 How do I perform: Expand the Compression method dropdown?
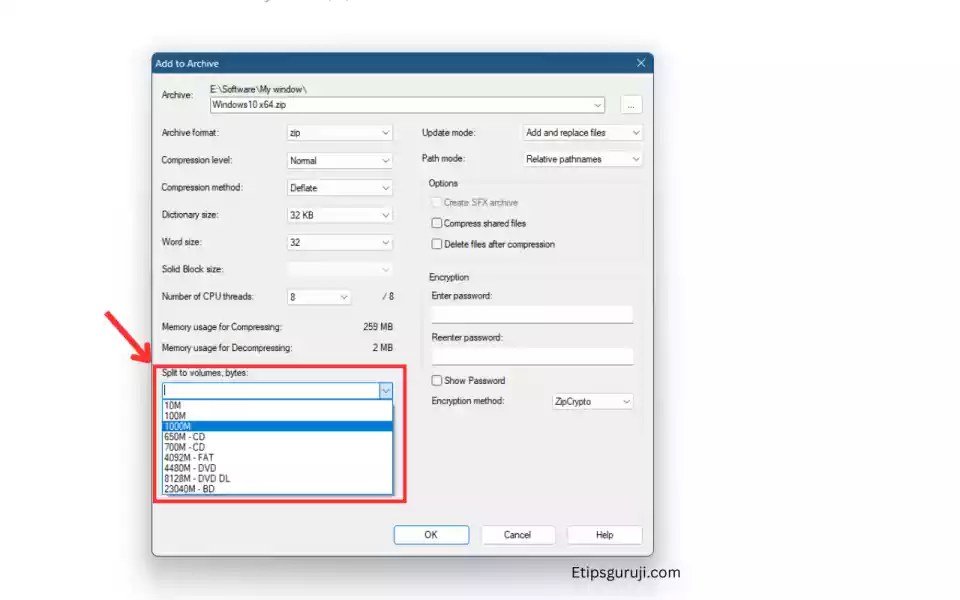click(339, 187)
